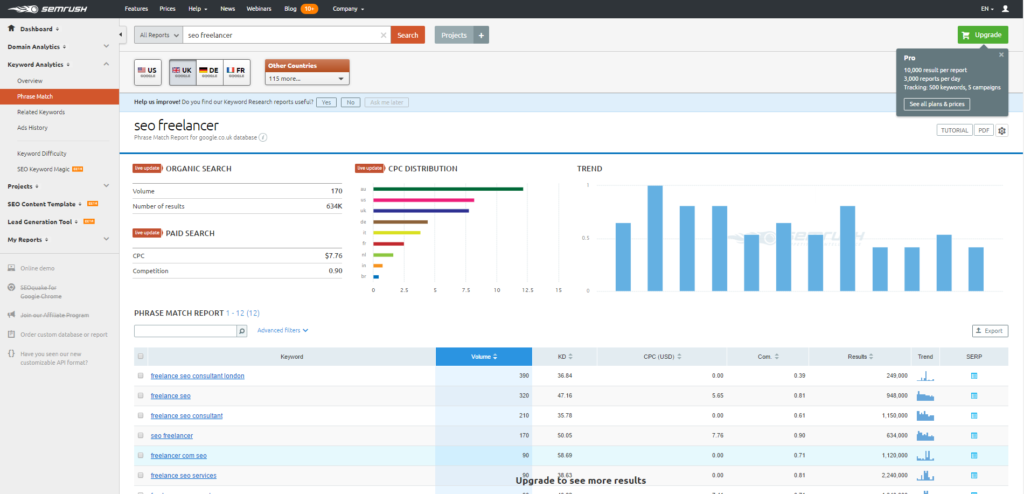1024x494 pixels.
Task: Open the All Reports dropdown
Action: click(157, 35)
